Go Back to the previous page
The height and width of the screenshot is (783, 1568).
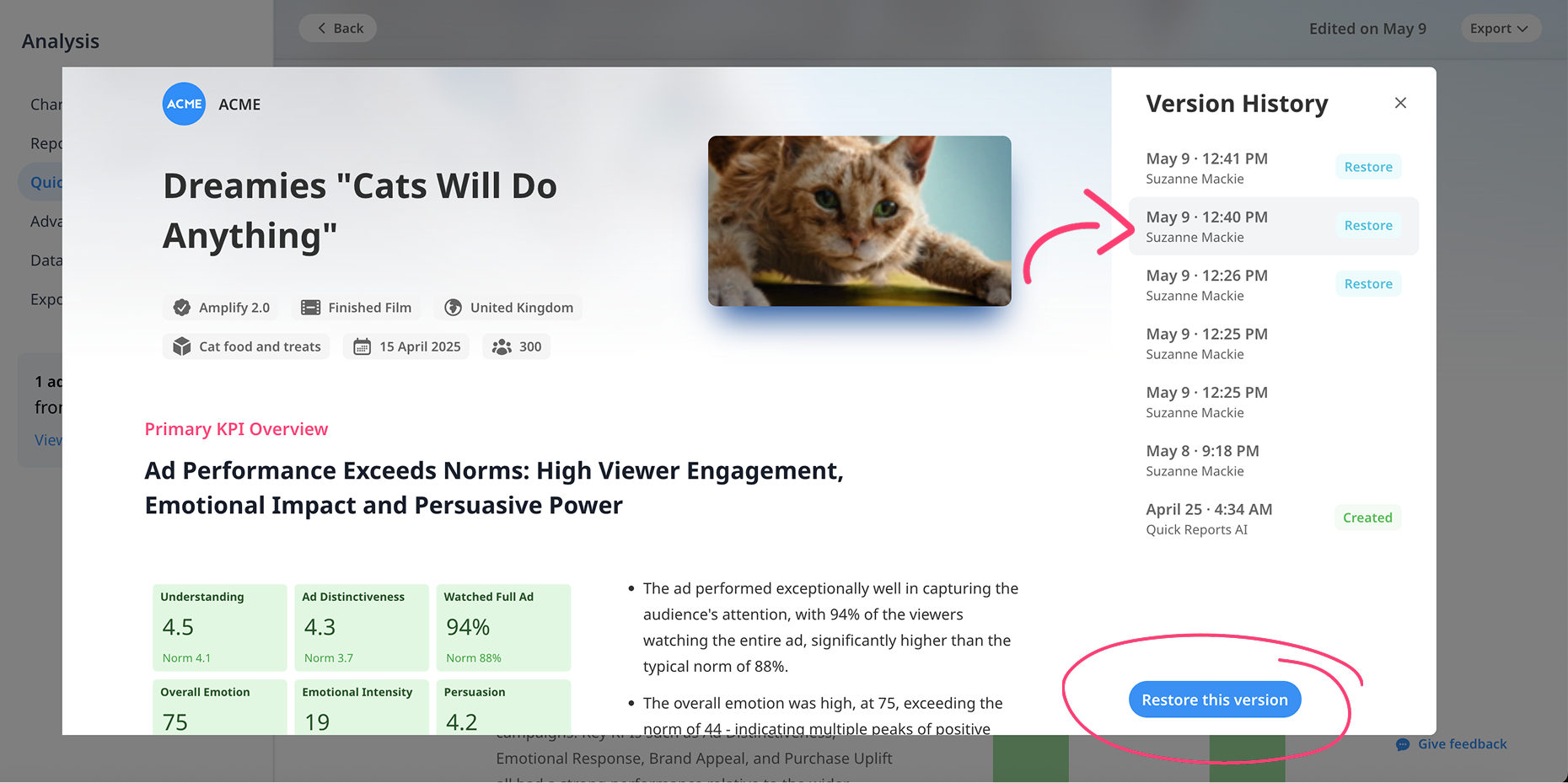(337, 29)
